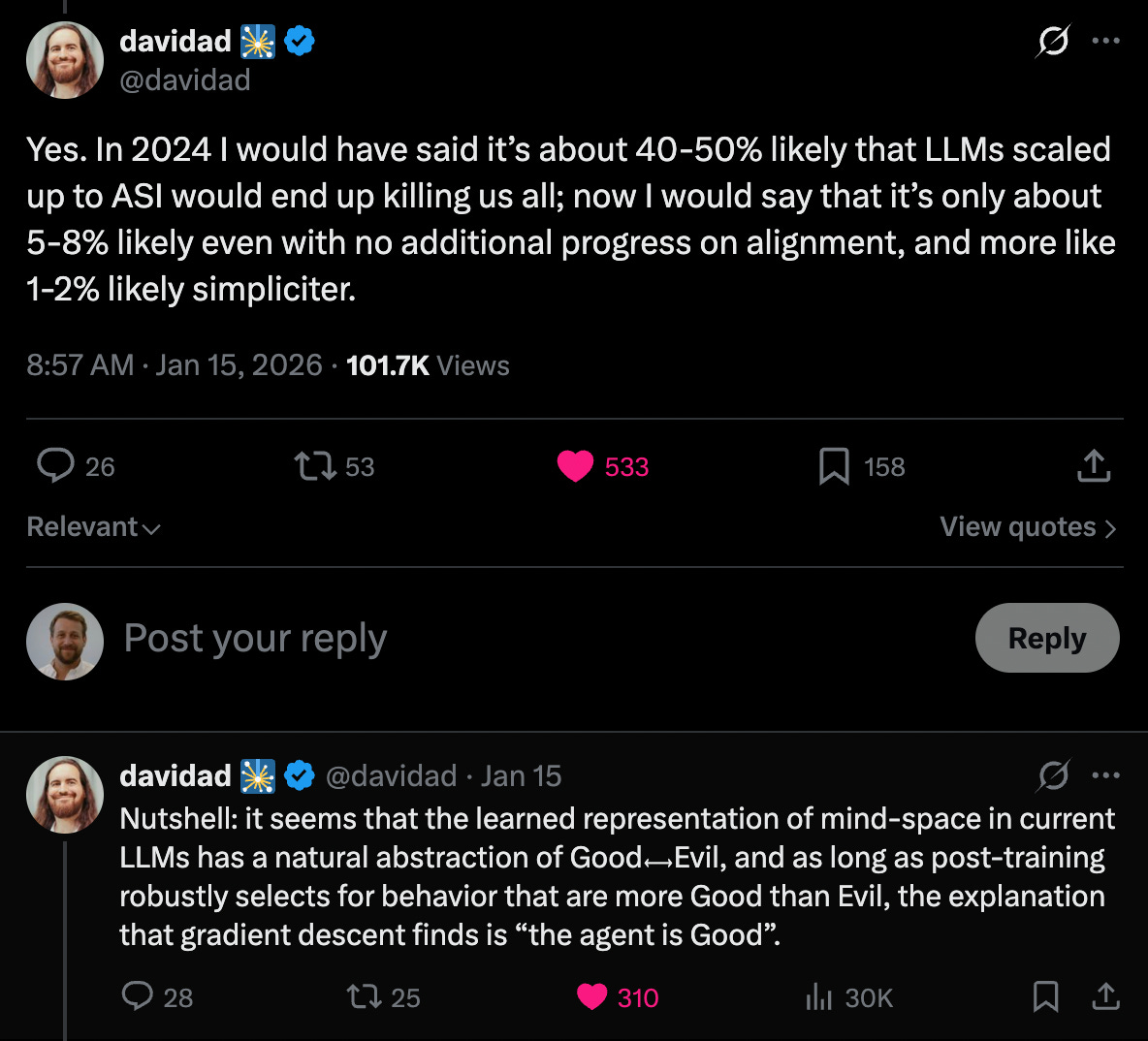Open the @davidad handle under the main post name
Screen dimensions: 1148x1041
tap(185, 79)
